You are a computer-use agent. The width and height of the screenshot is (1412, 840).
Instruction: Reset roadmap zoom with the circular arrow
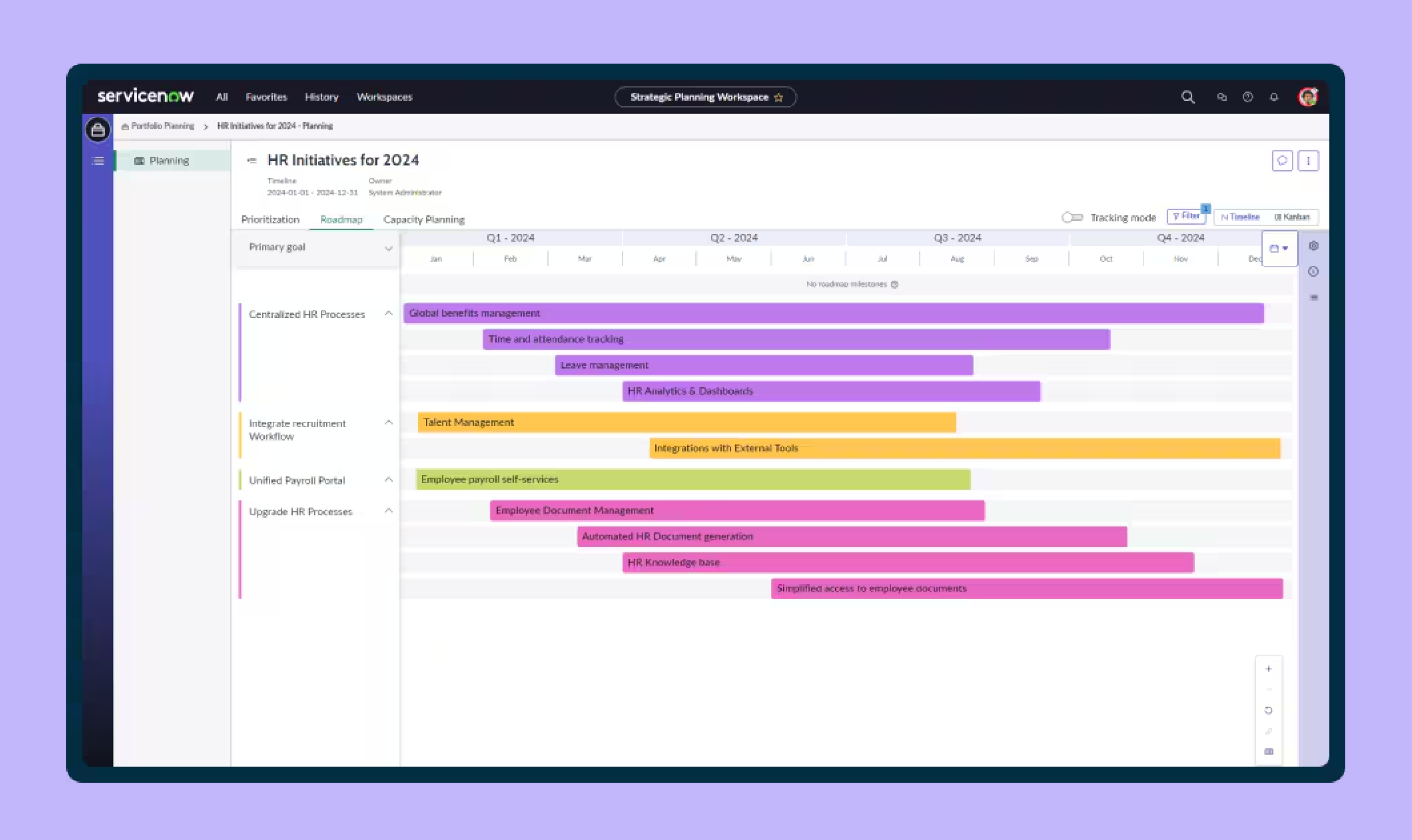(x=1268, y=711)
